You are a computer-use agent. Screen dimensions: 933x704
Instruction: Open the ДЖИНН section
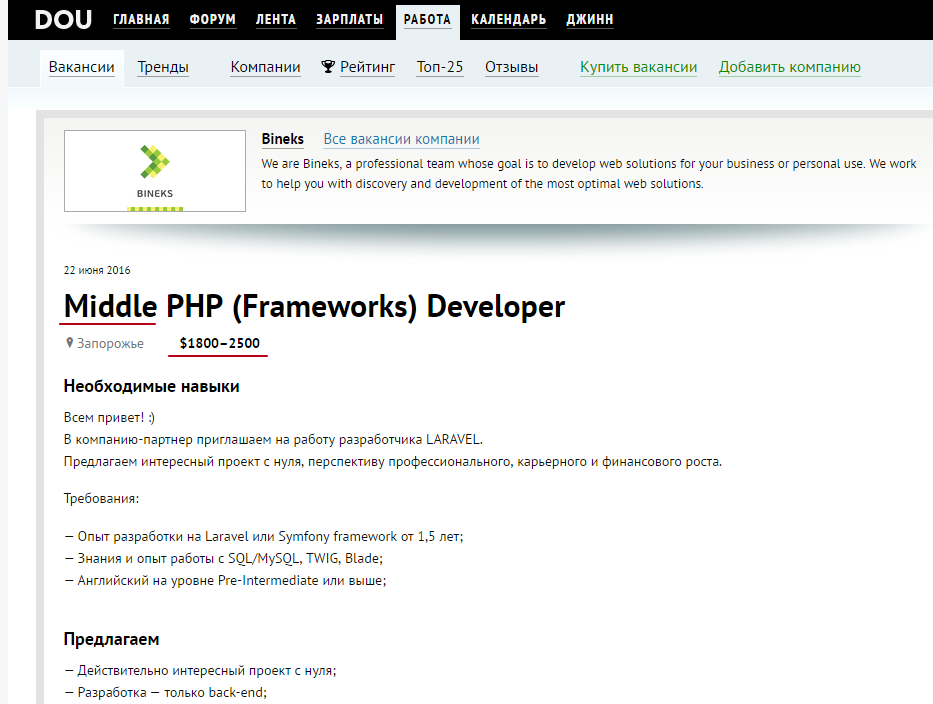tap(589, 20)
